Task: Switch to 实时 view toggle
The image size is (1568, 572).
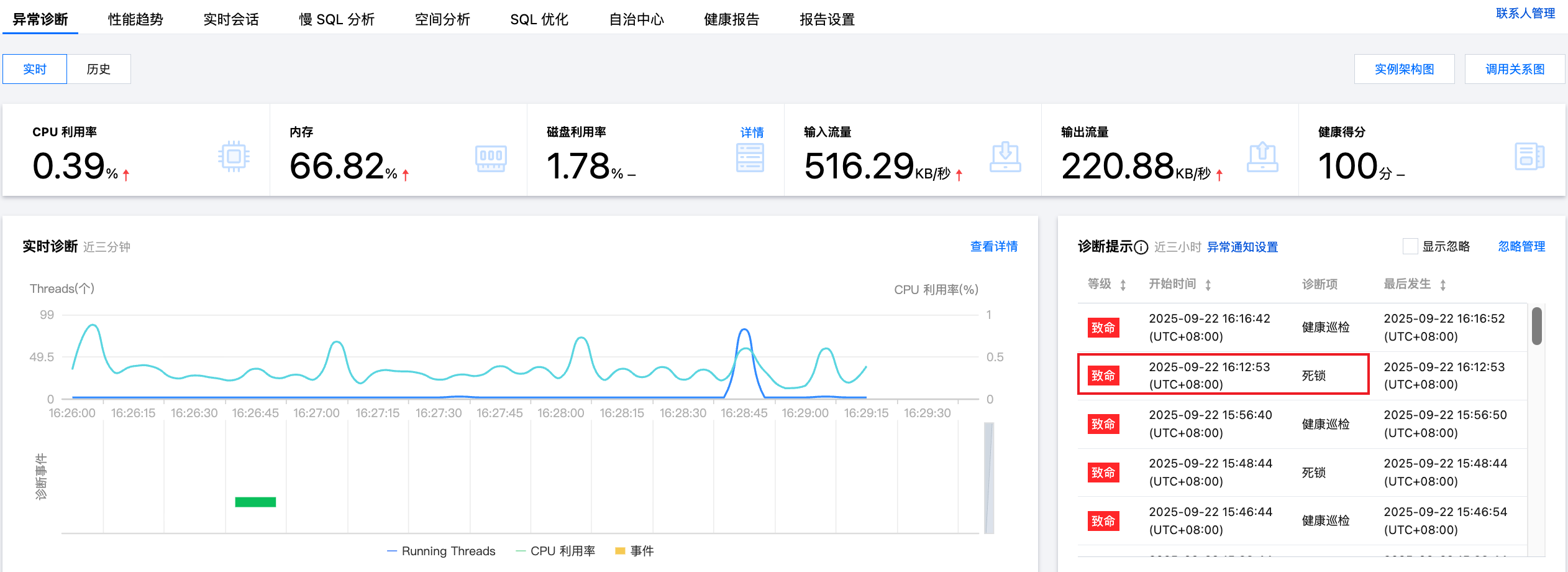Action: (35, 69)
